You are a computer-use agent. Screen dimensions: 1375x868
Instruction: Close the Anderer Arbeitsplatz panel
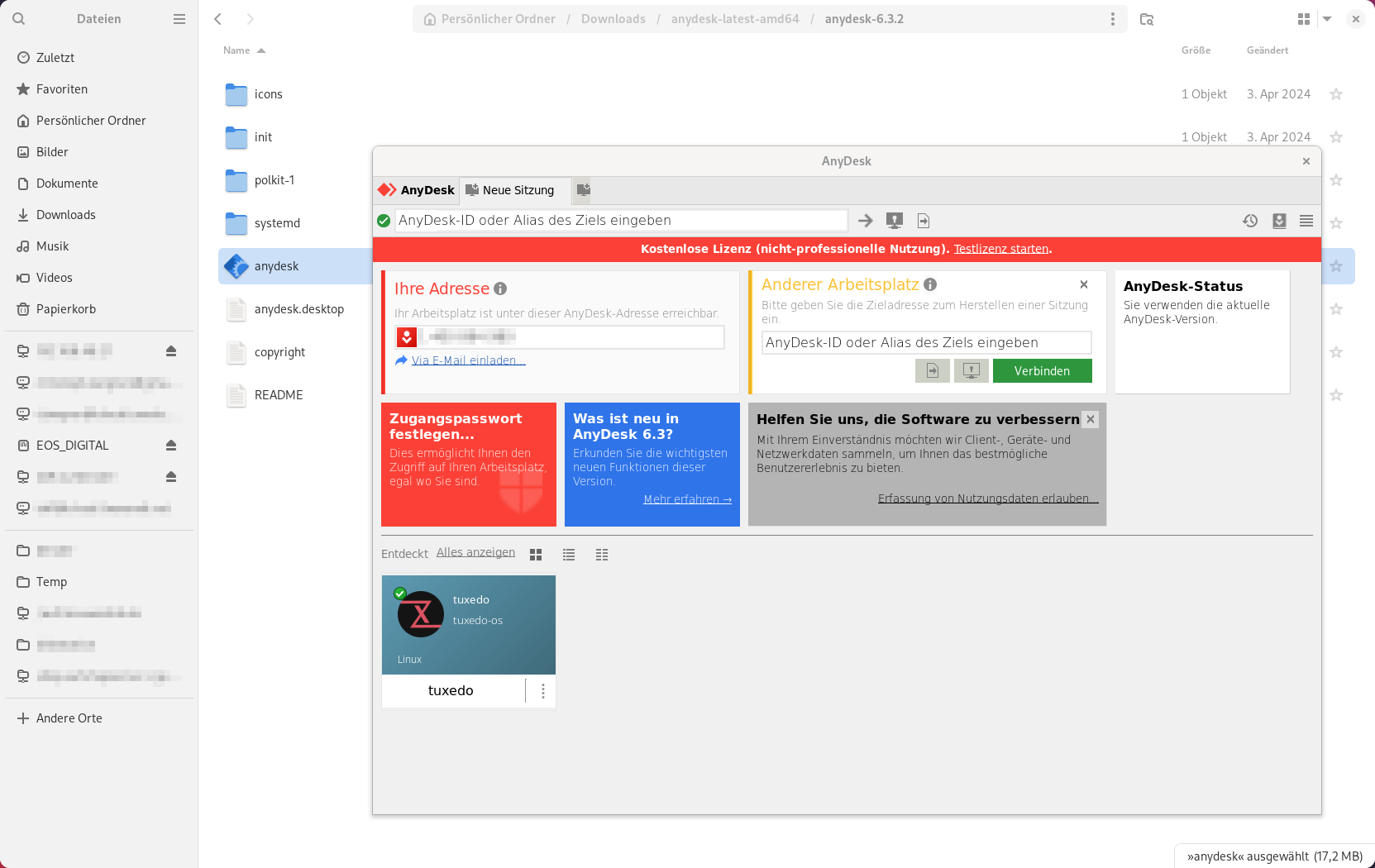coord(1084,284)
